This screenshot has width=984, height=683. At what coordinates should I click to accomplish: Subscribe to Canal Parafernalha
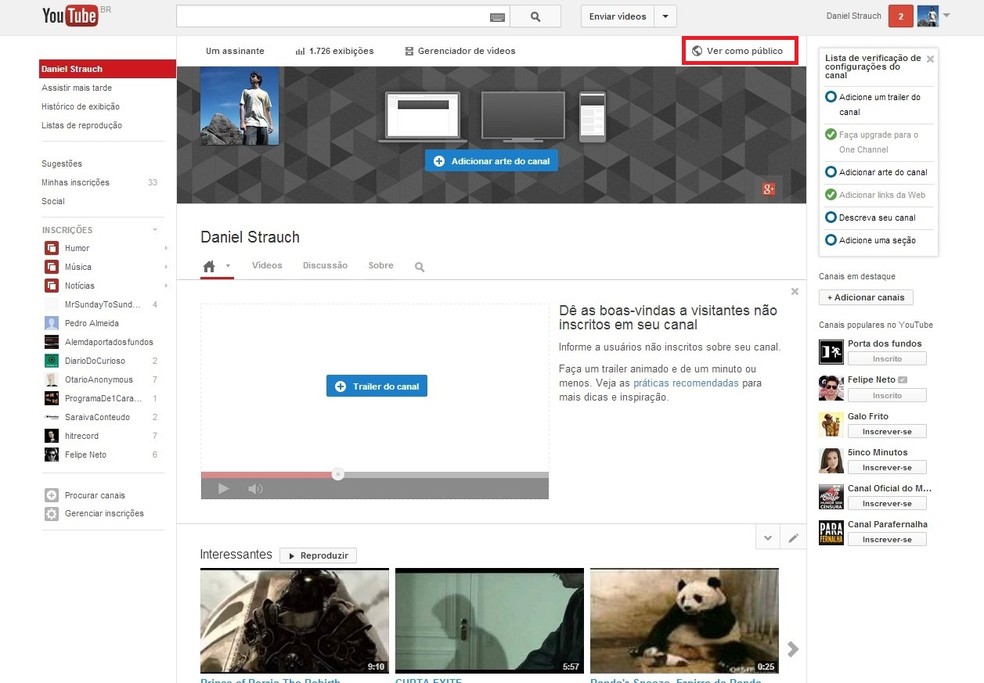[887, 539]
